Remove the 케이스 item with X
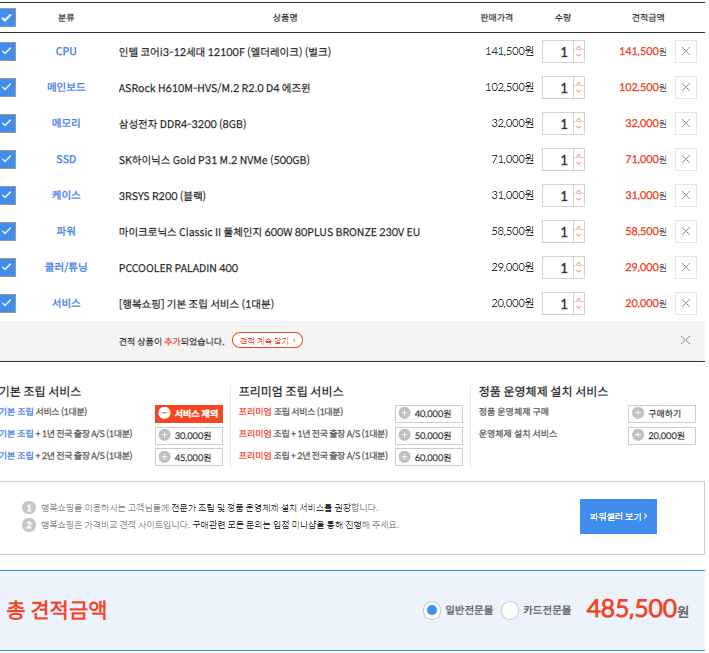Image resolution: width=709 pixels, height=653 pixels. coord(685,195)
